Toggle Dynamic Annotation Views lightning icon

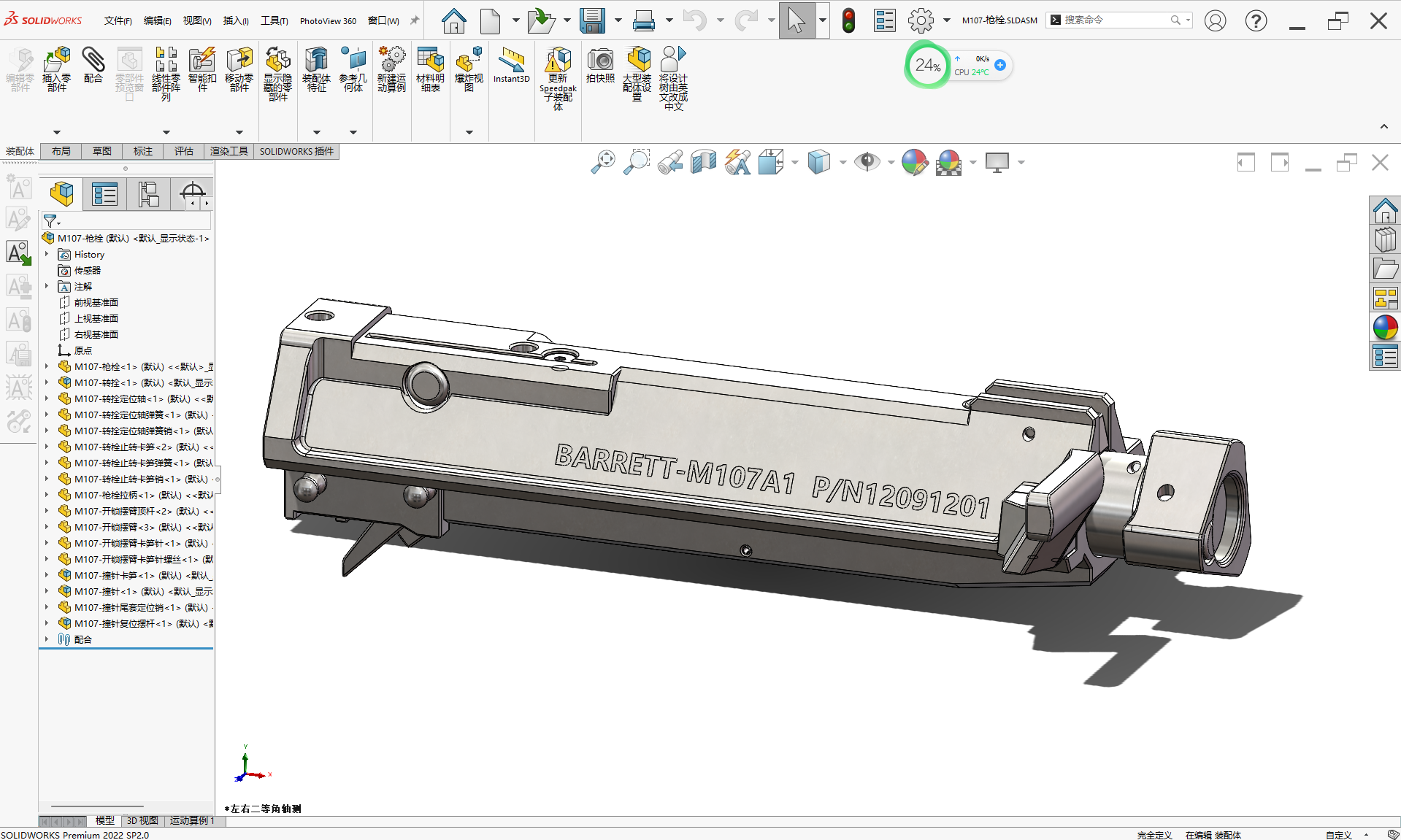(x=737, y=162)
